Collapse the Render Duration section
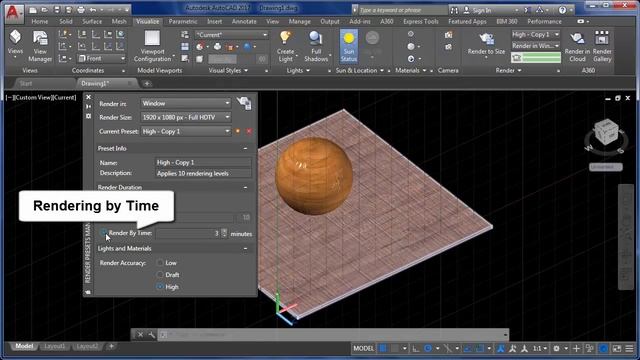The height and width of the screenshot is (360, 640). [245, 188]
